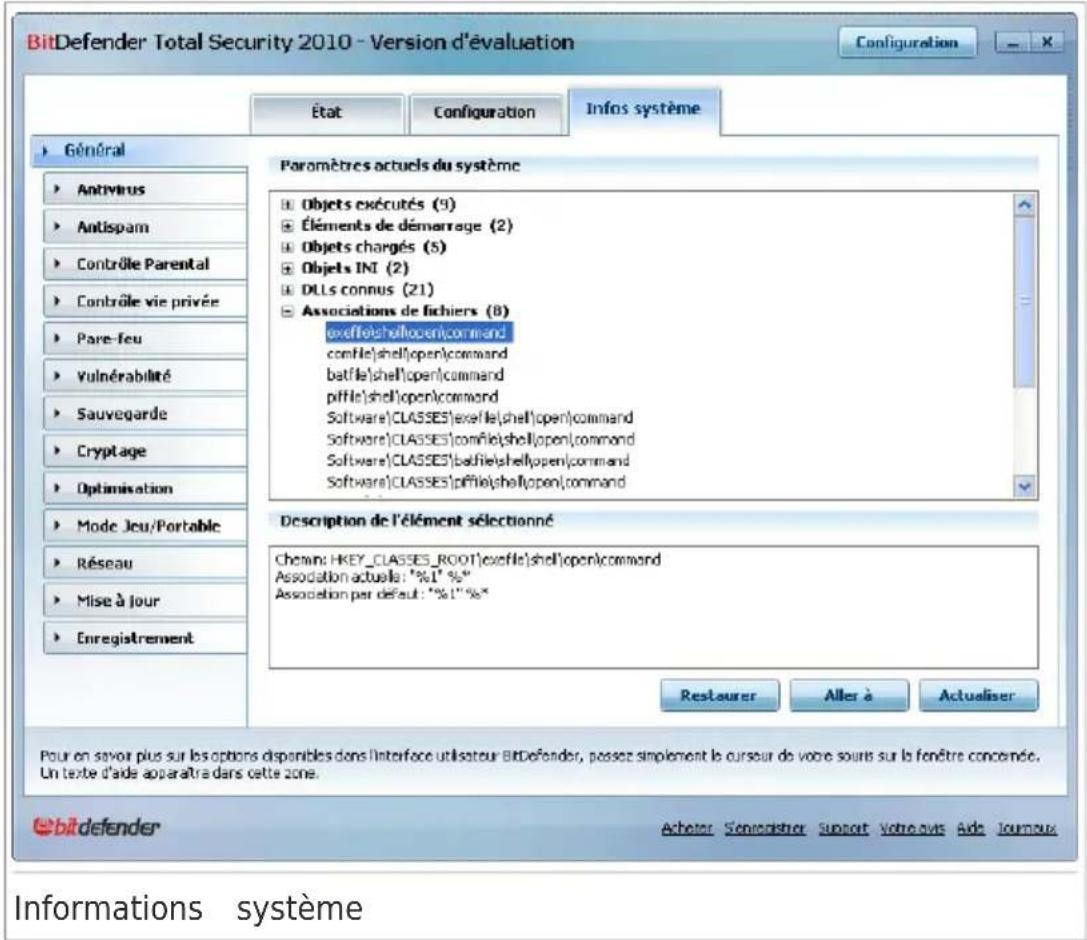Click the Actualiser button
The height and width of the screenshot is (940, 1087).
978,695
